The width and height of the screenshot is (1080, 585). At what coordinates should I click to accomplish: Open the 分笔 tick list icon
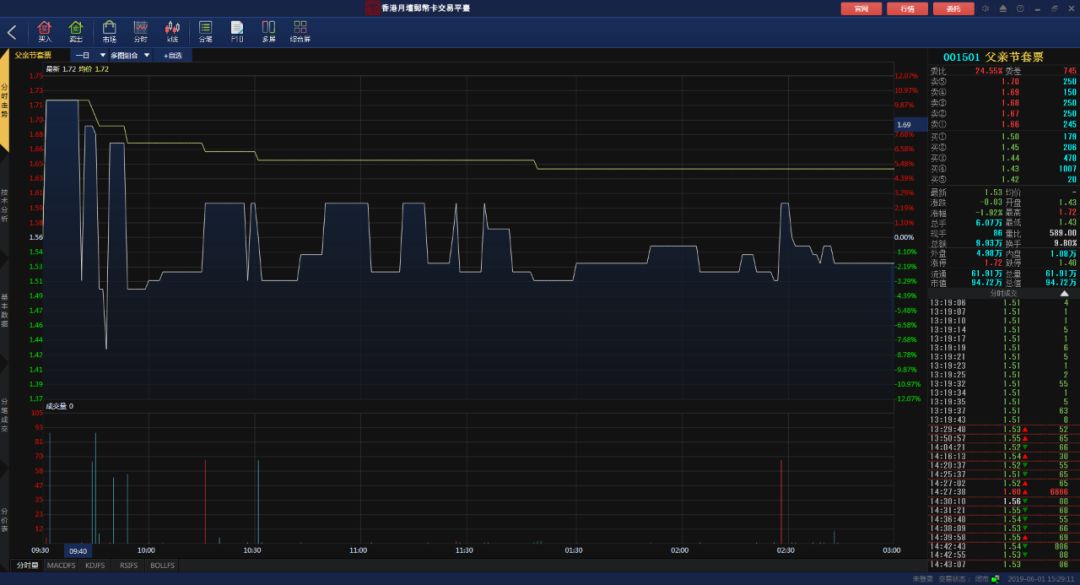[205, 31]
